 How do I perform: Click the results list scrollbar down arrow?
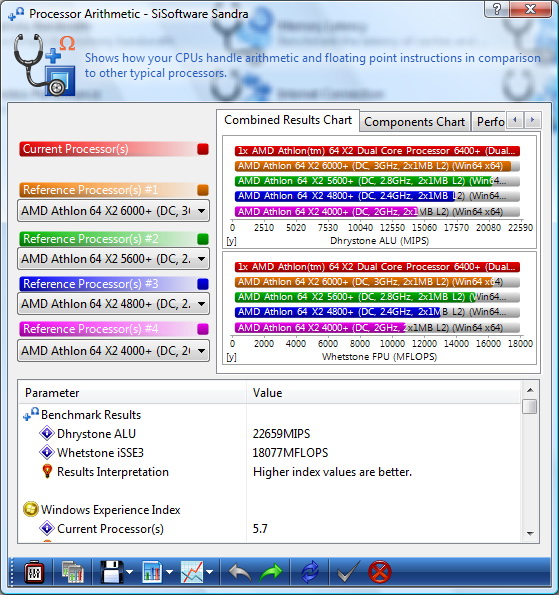[x=531, y=534]
